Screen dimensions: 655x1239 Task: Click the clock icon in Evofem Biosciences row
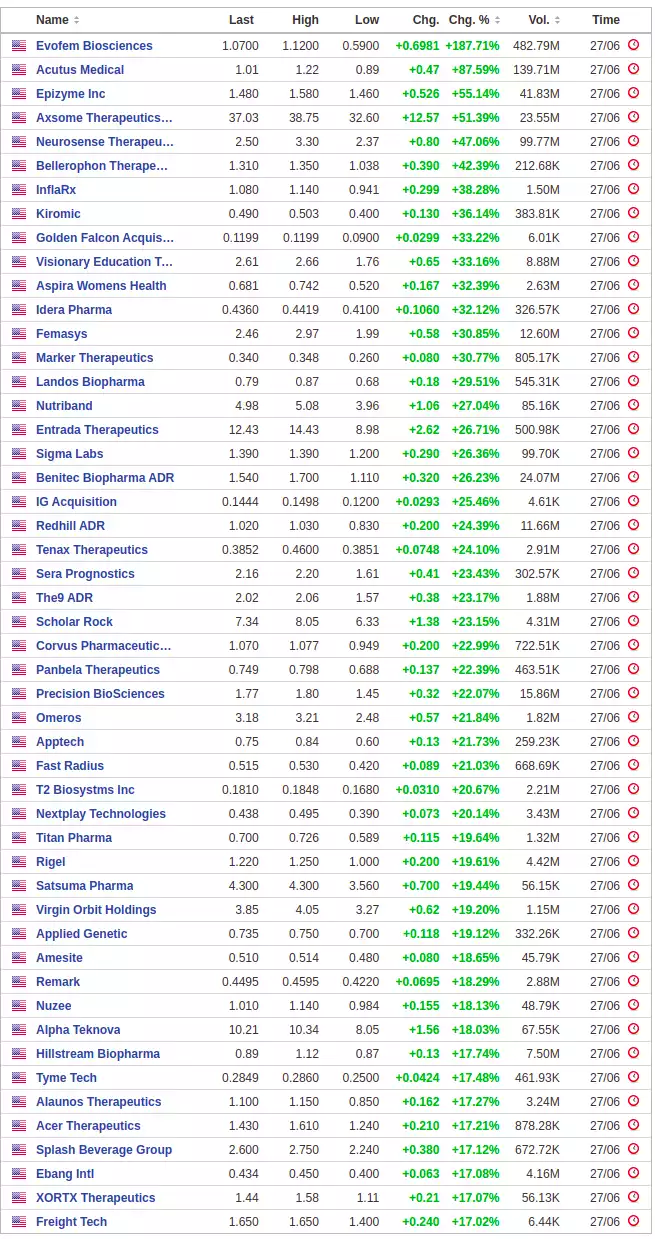[633, 45]
